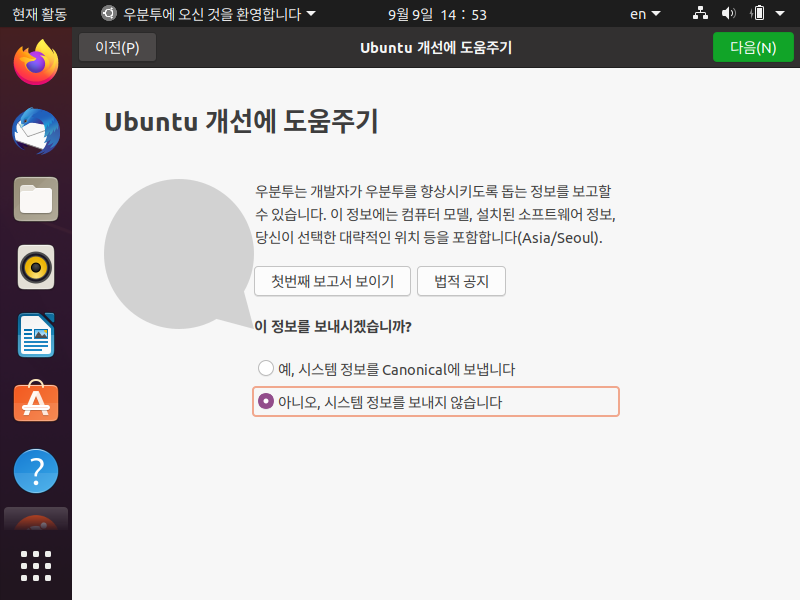This screenshot has height=600, width=800.
Task: Open Ubuntu Software store icon
Action: 36,402
